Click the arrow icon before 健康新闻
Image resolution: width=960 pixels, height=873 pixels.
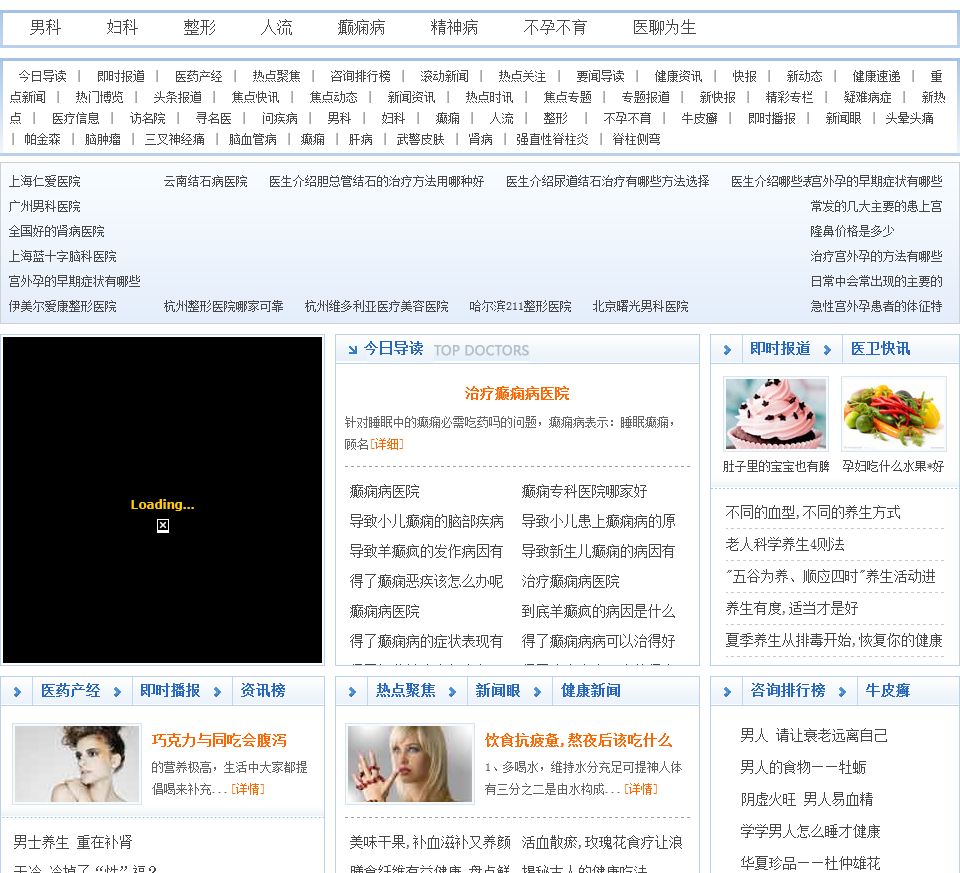coord(537,692)
